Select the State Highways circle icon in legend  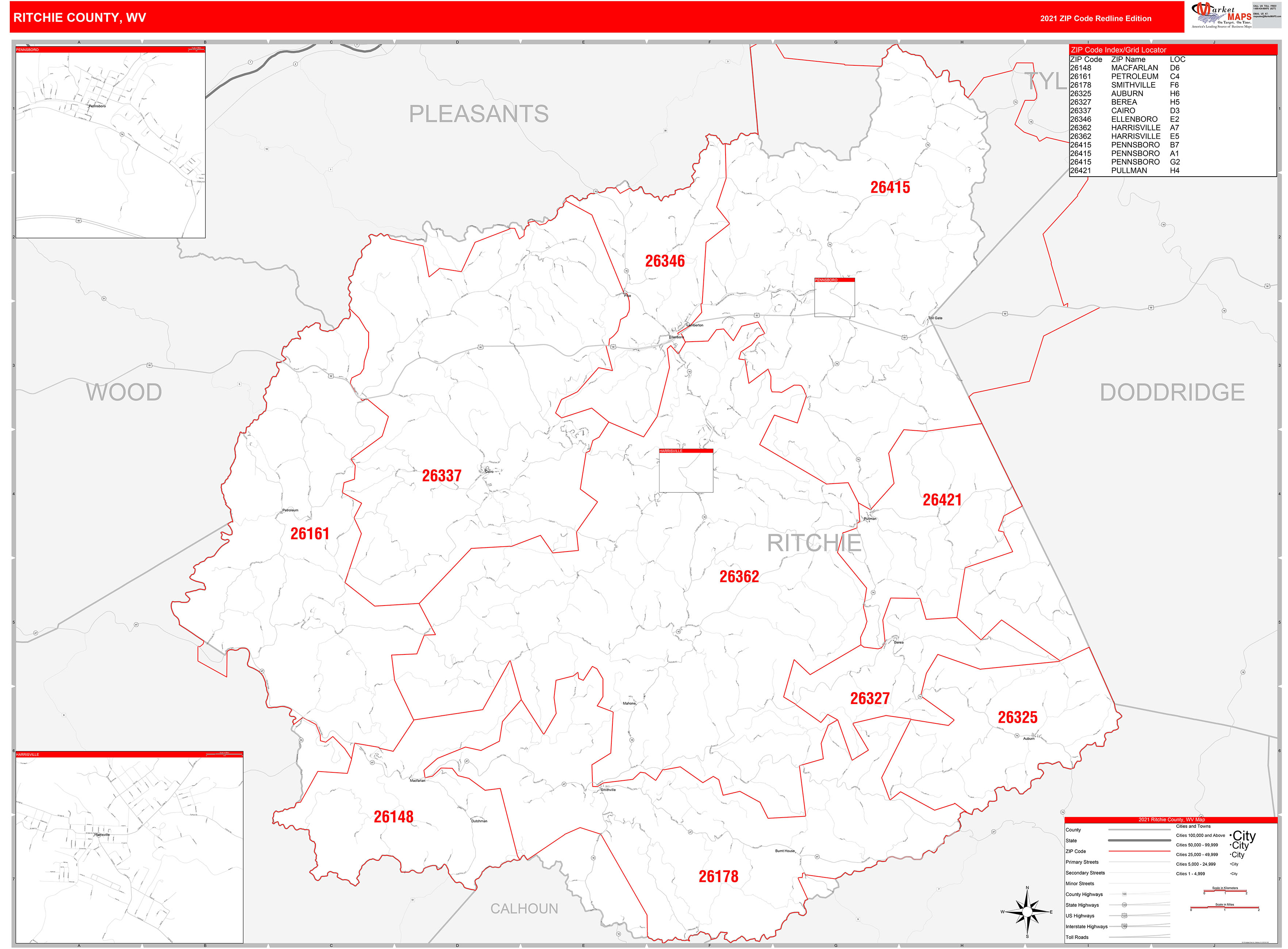[1125, 905]
